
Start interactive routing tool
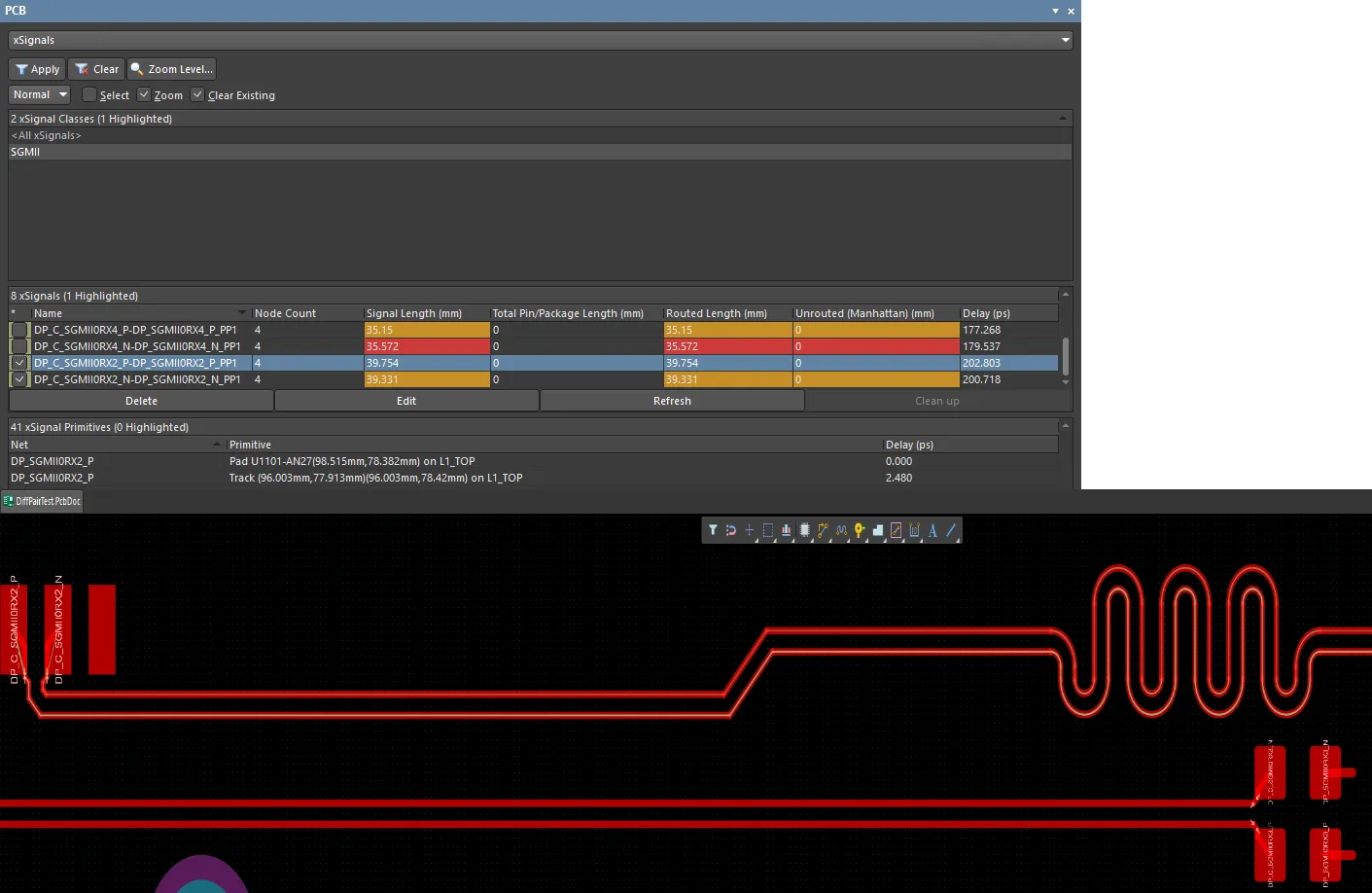[824, 530]
